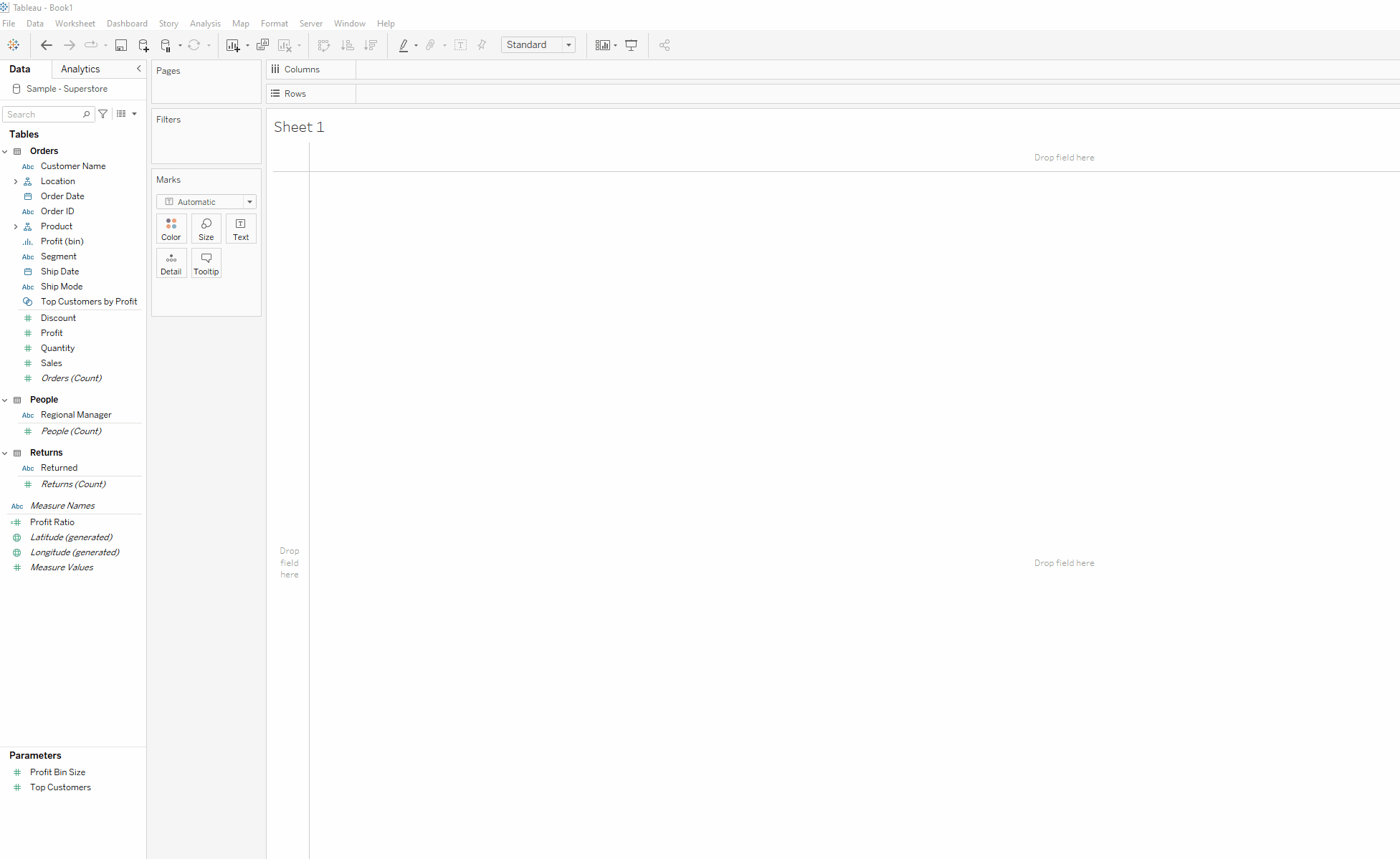This screenshot has width=1400, height=859.
Task: Click the Undo back arrow
Action: 47,45
